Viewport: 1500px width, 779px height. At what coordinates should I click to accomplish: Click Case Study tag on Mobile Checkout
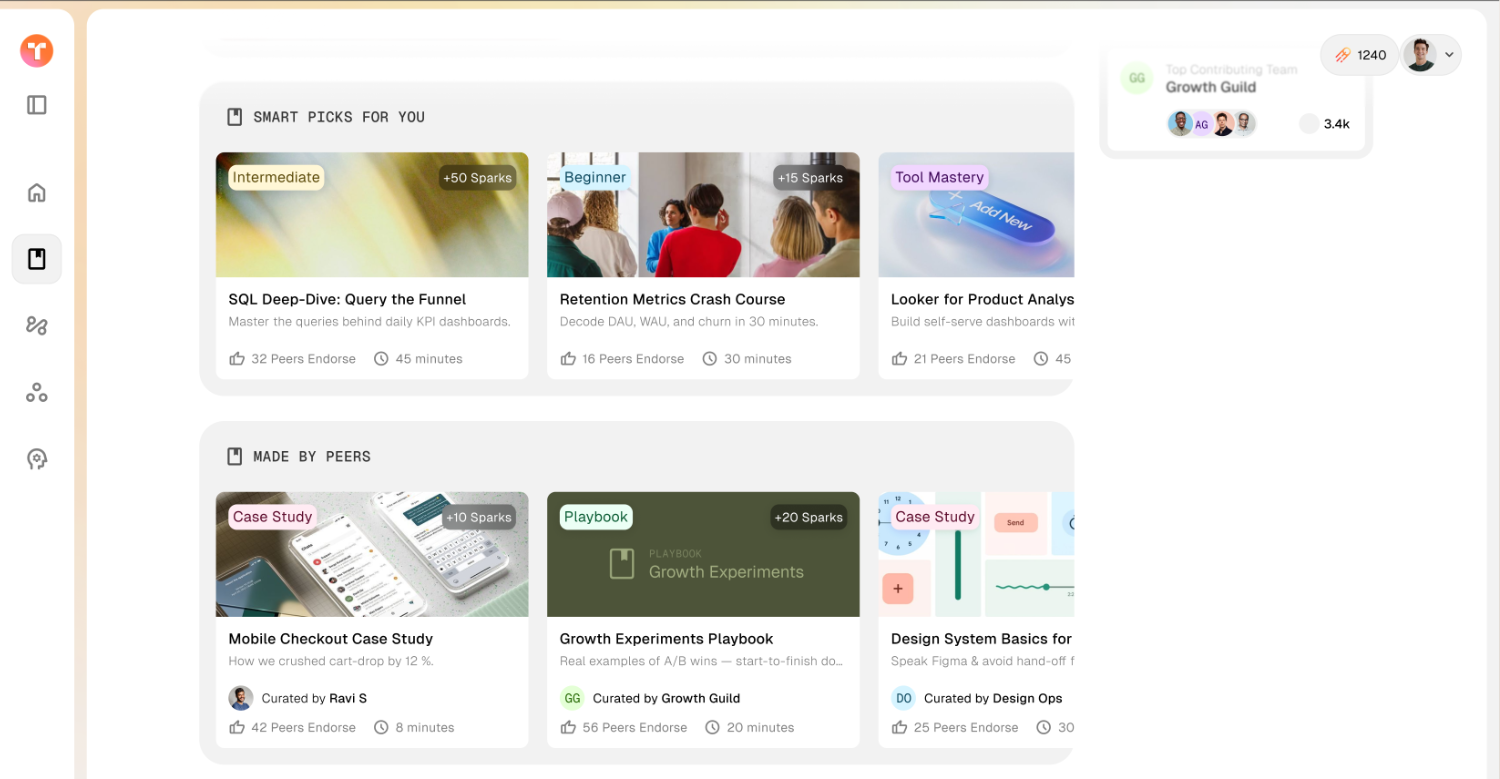pyautogui.click(x=273, y=517)
